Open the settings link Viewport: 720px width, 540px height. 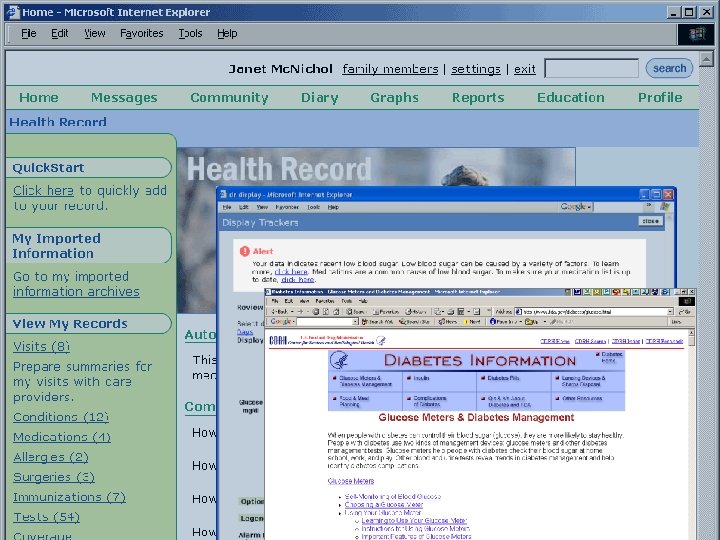pyautogui.click(x=476, y=69)
